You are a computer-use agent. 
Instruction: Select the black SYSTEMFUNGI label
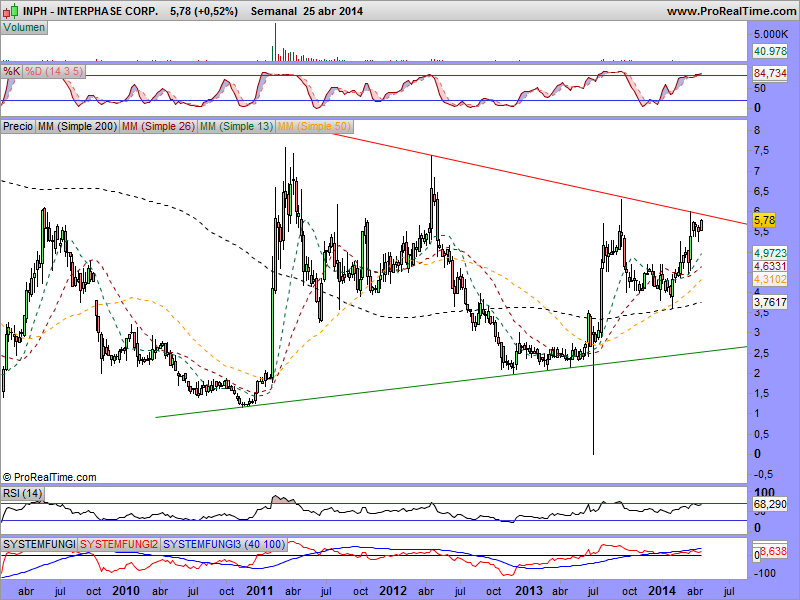pyautogui.click(x=39, y=544)
